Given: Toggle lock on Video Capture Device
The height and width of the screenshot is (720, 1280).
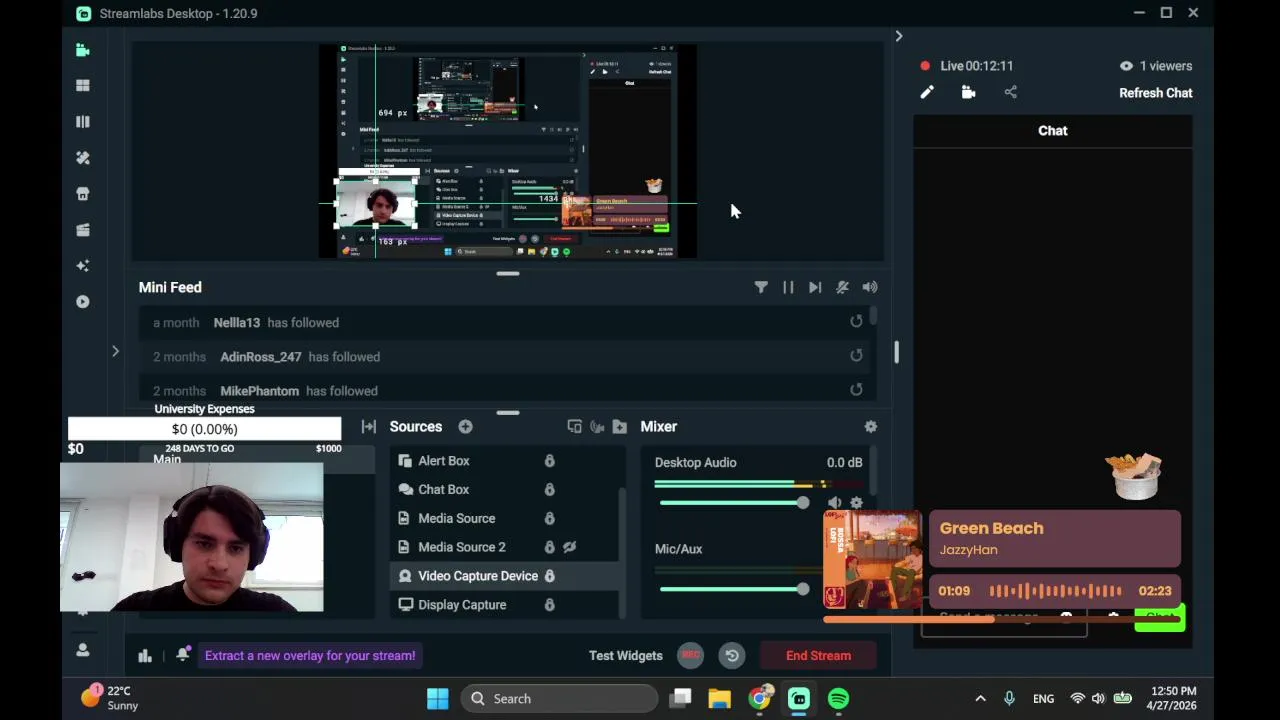Looking at the screenshot, I should 549,576.
